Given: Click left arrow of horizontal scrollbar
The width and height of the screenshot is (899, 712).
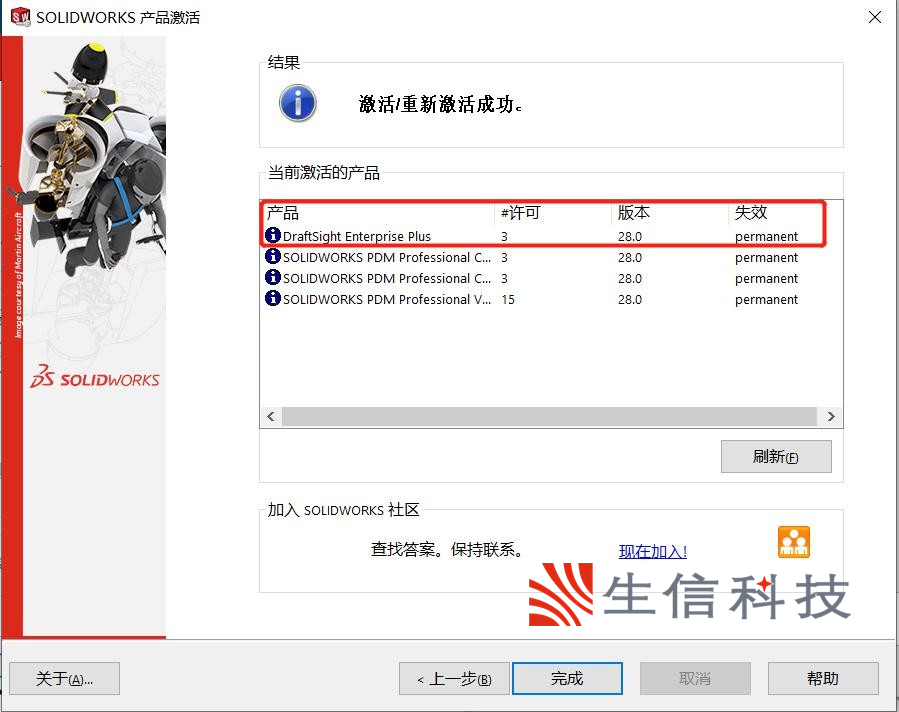Looking at the screenshot, I should click(271, 417).
